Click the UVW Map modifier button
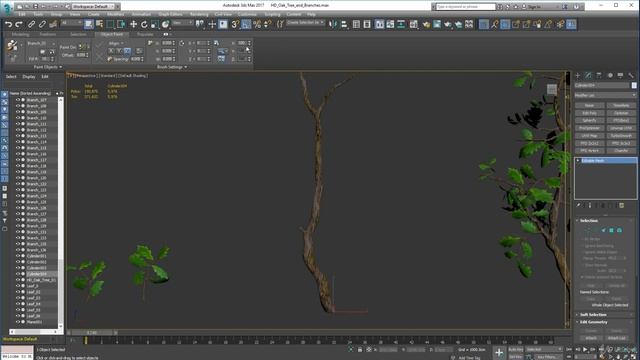Image resolution: width=640 pixels, height=360 pixels. coord(589,136)
